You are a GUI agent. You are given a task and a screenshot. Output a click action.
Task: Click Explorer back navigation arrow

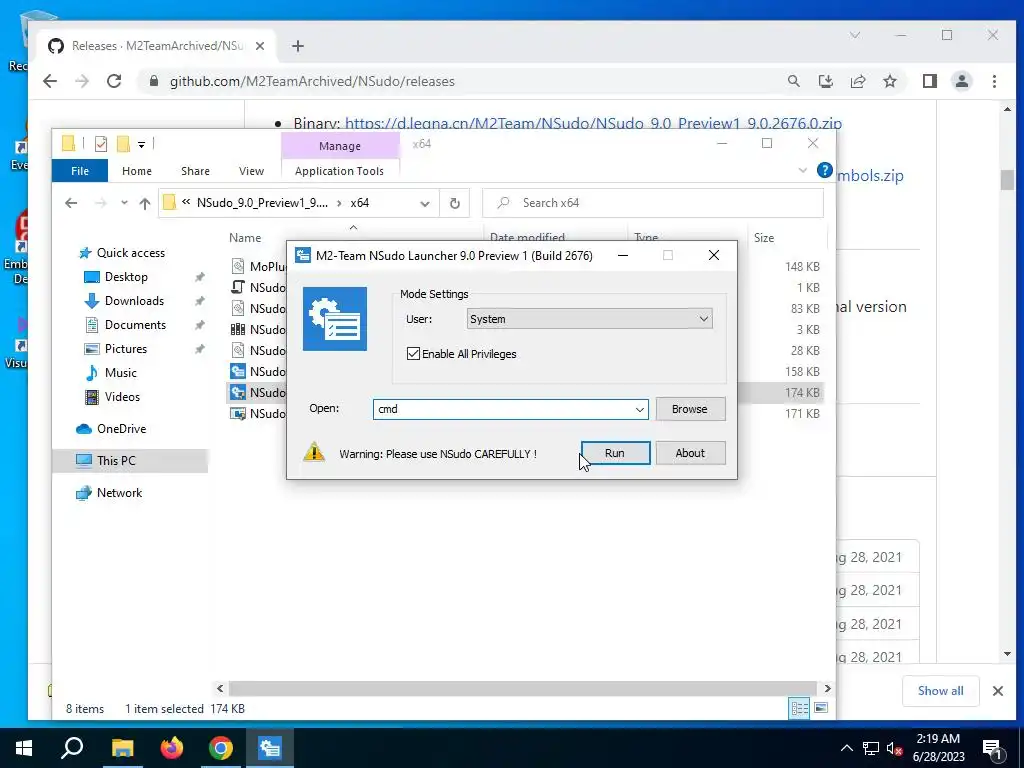[71, 203]
